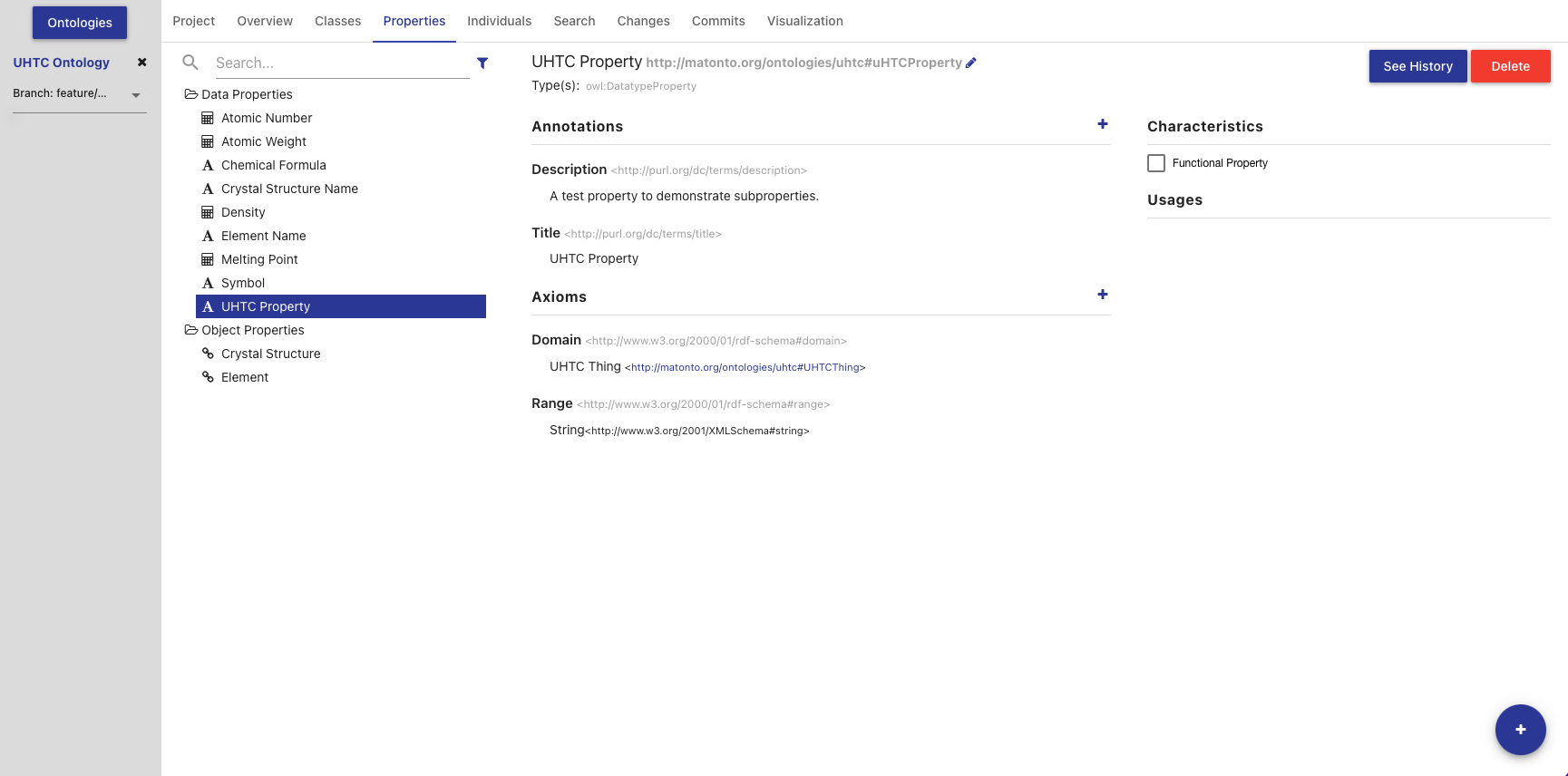
Task: Open the Visualization tab
Action: (804, 21)
